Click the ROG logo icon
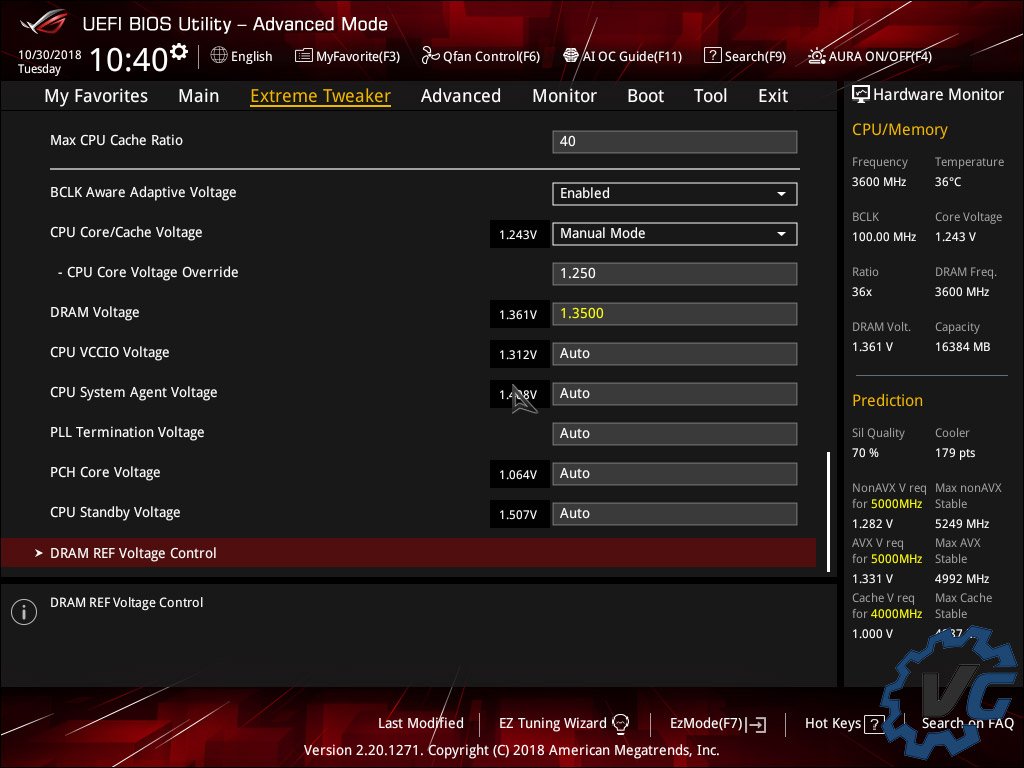Viewport: 1024px width, 768px height. coord(44,22)
